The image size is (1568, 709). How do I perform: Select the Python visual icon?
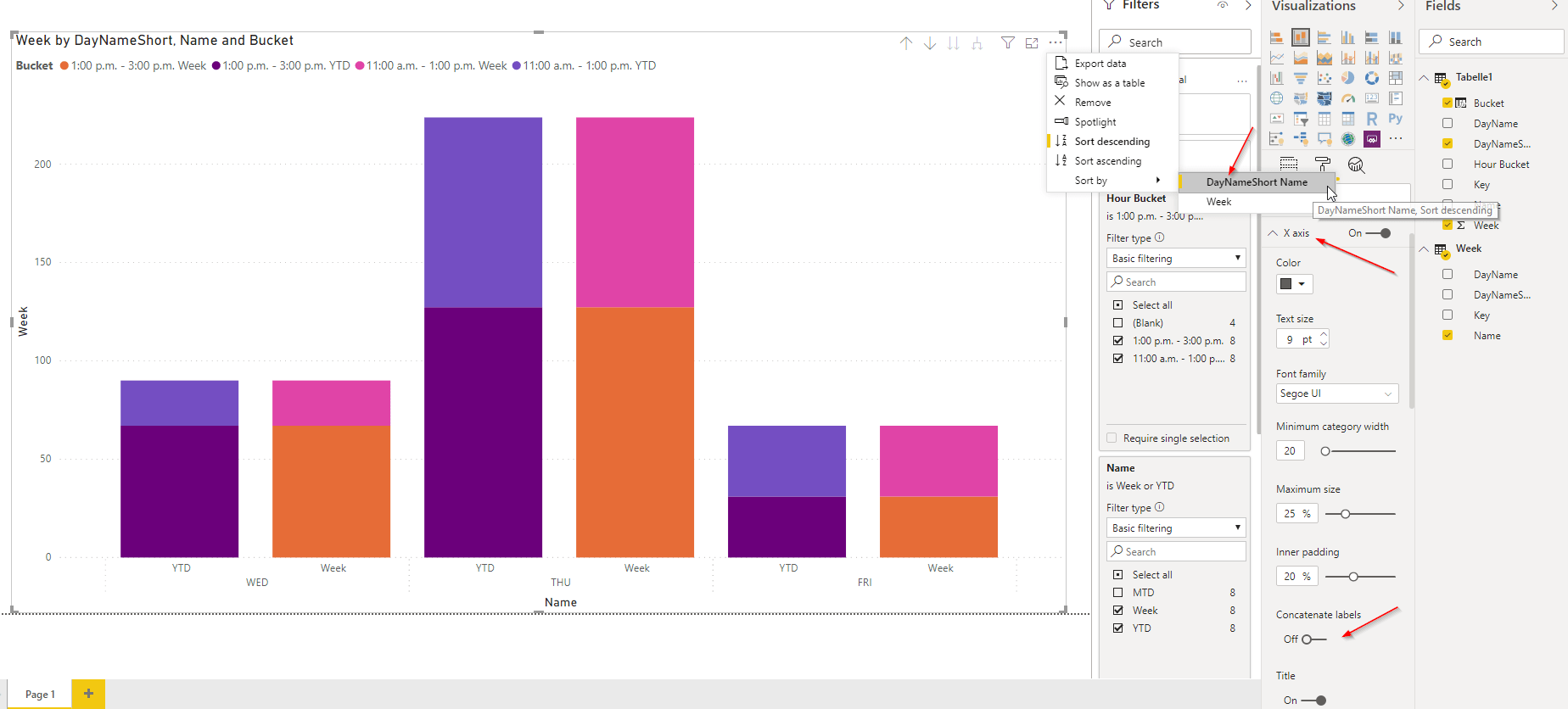[x=1395, y=119]
